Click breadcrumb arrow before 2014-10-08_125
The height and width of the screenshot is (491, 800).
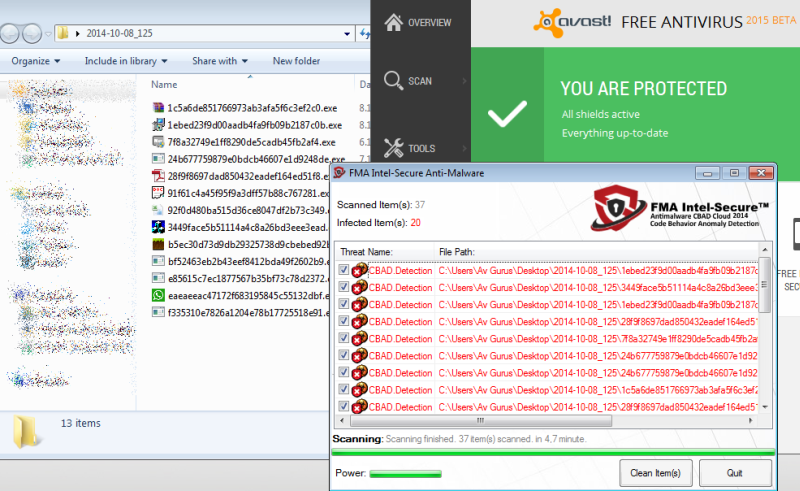pos(78,34)
